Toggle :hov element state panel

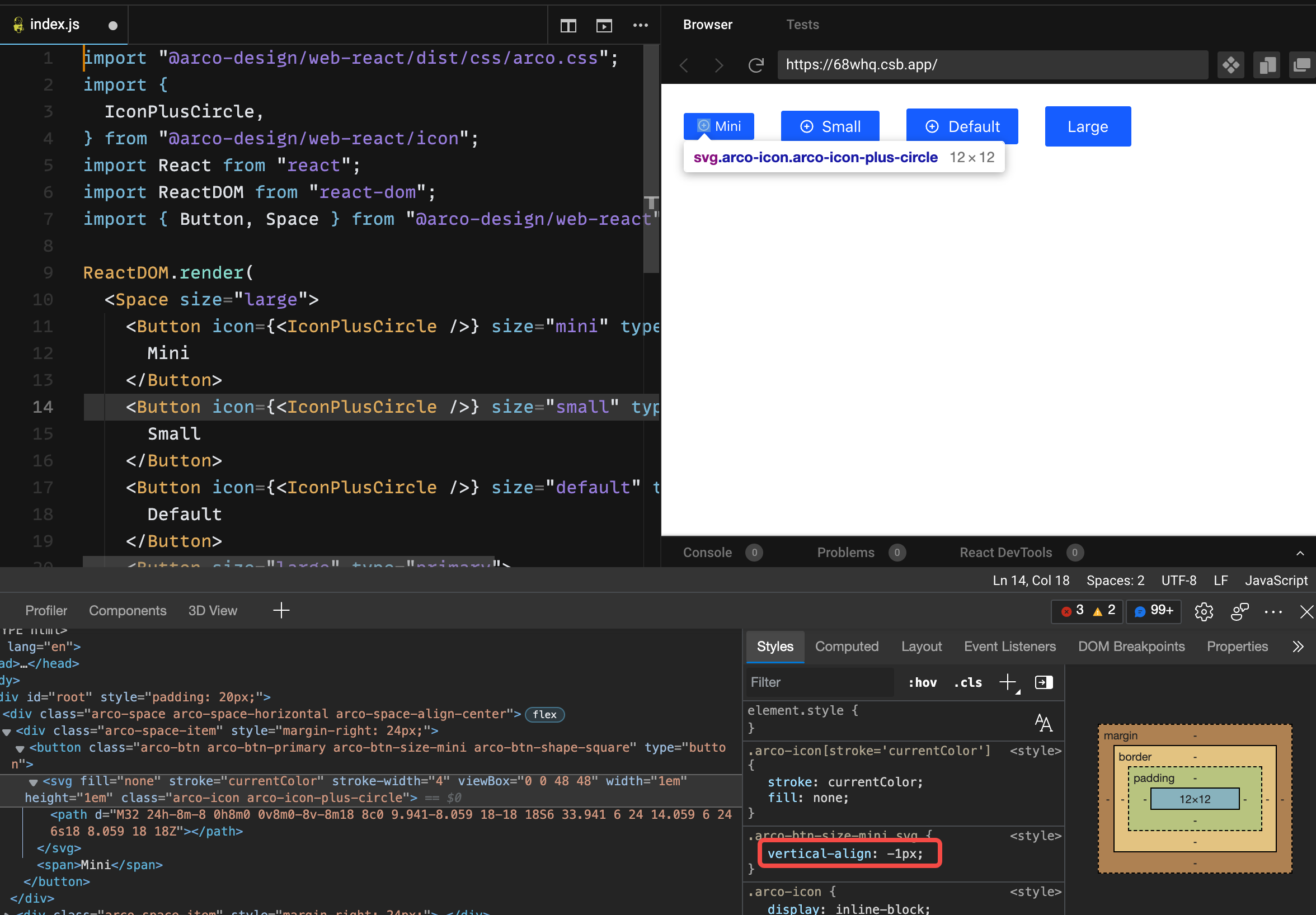[922, 682]
